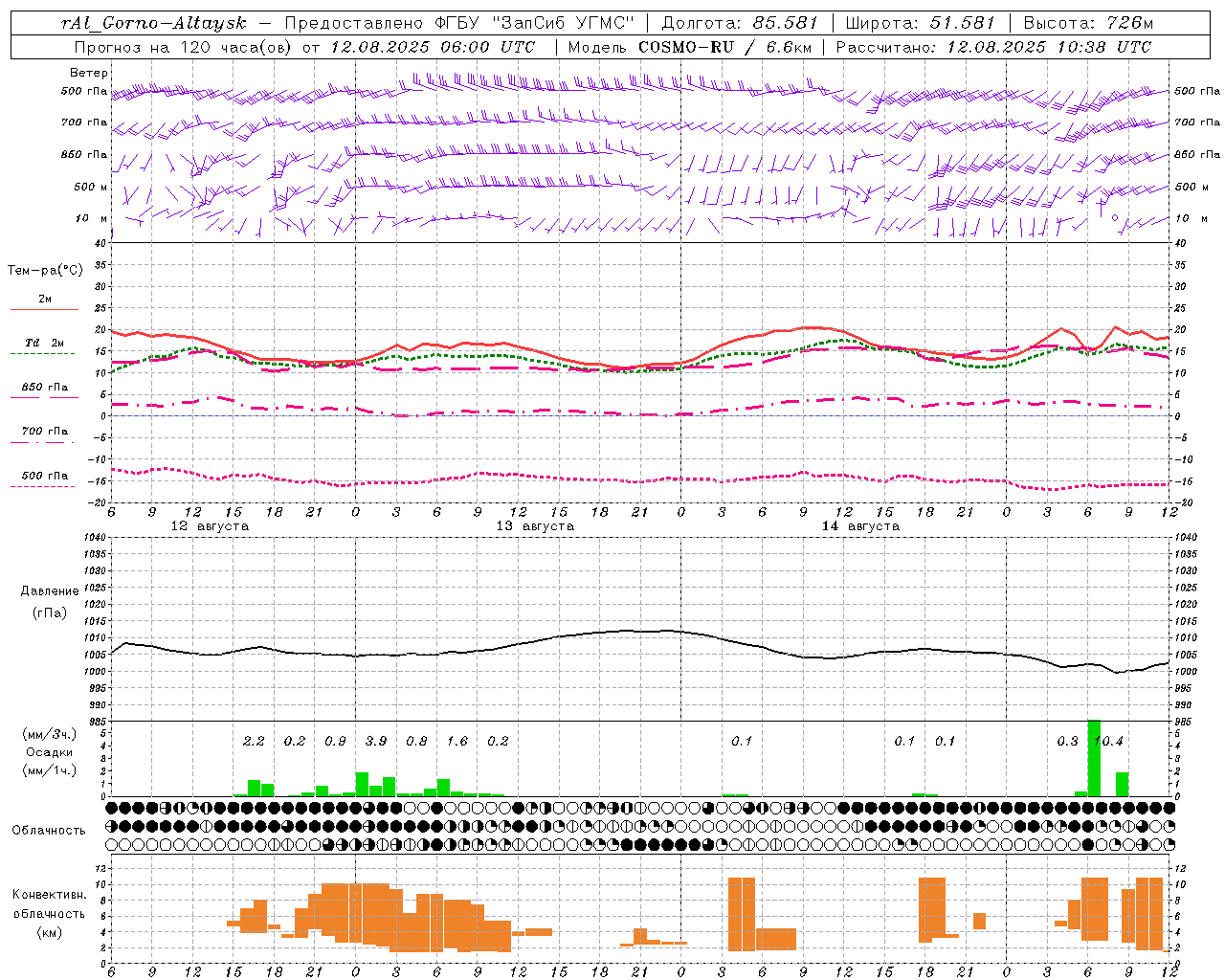Click the Давление pressure panel label
This screenshot has height=980, width=1225.
click(x=50, y=590)
